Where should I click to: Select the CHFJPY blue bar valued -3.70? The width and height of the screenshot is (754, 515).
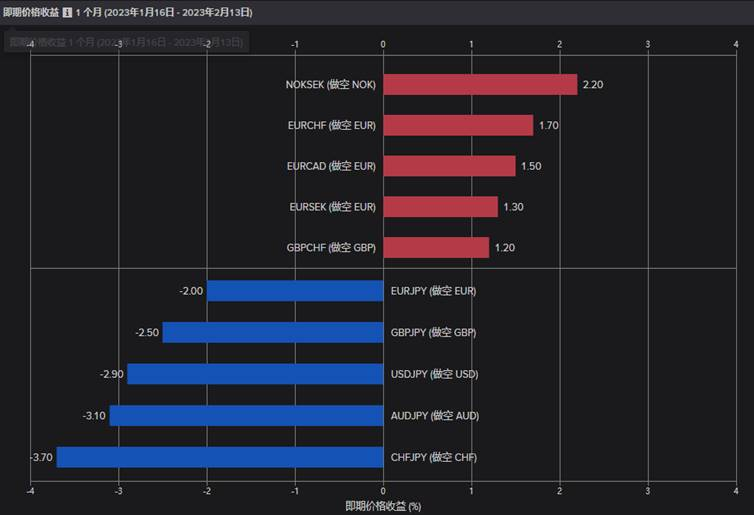point(220,457)
